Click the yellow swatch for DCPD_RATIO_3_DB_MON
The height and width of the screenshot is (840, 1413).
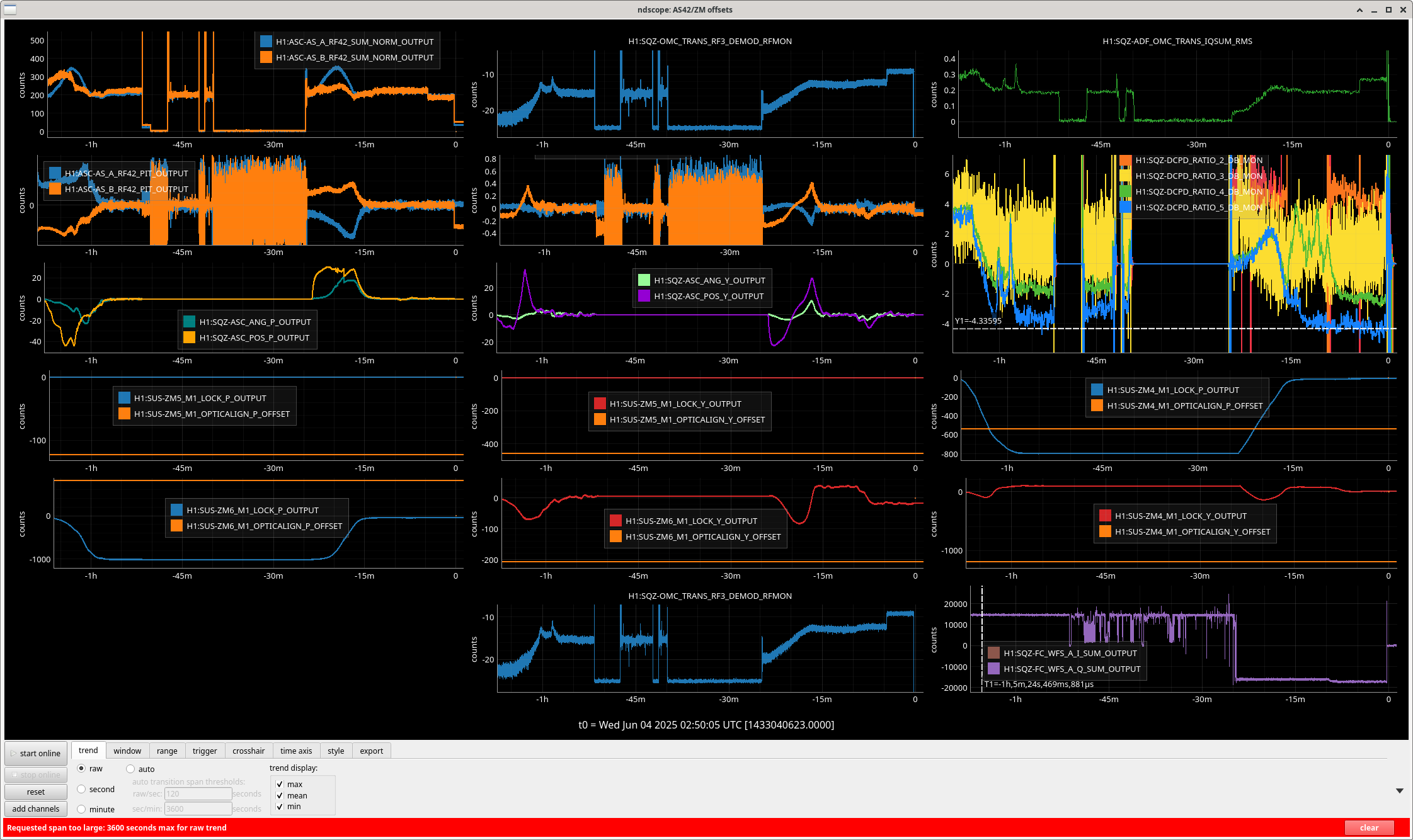pos(1125,176)
